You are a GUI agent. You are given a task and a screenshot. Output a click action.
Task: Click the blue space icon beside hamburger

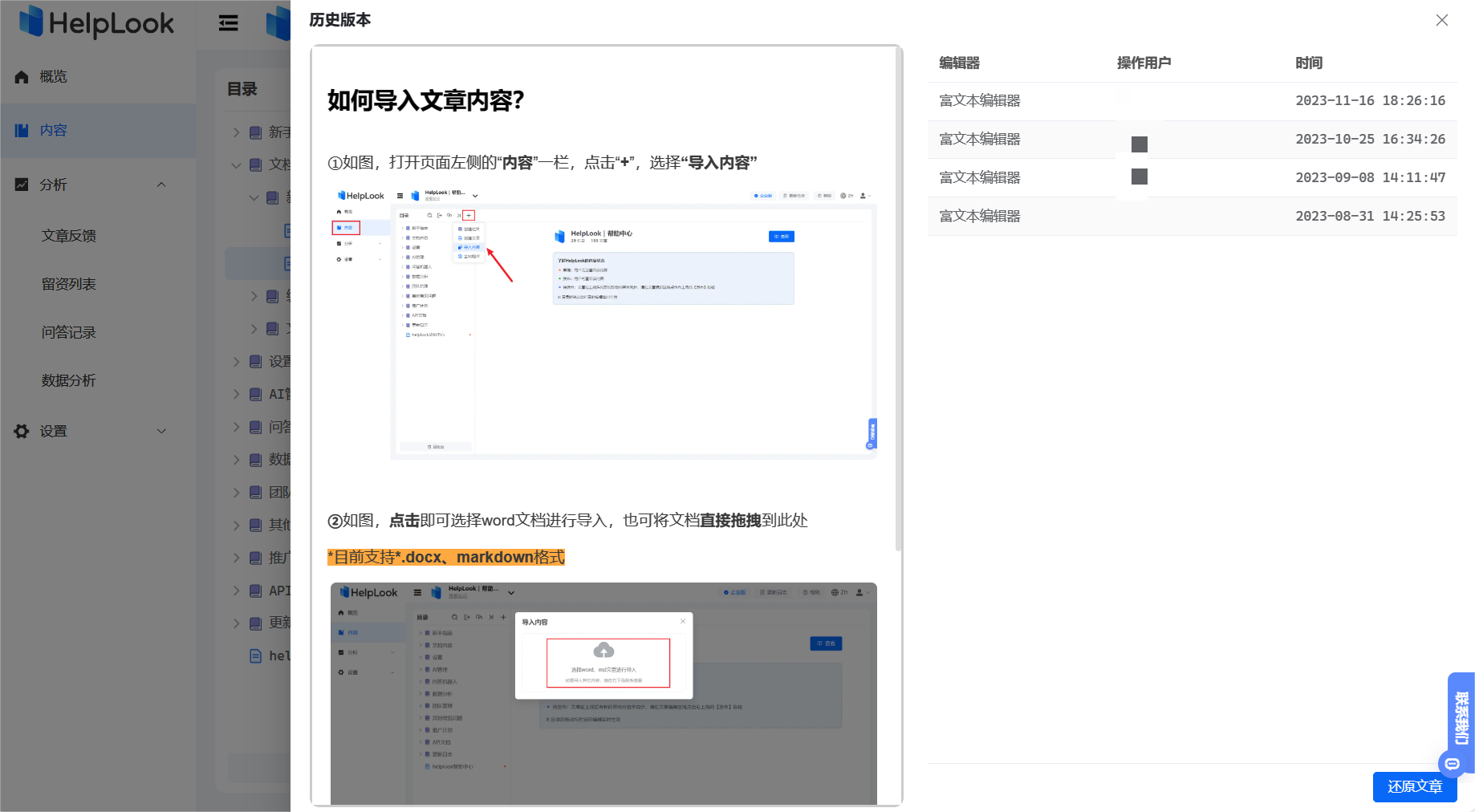(x=277, y=23)
